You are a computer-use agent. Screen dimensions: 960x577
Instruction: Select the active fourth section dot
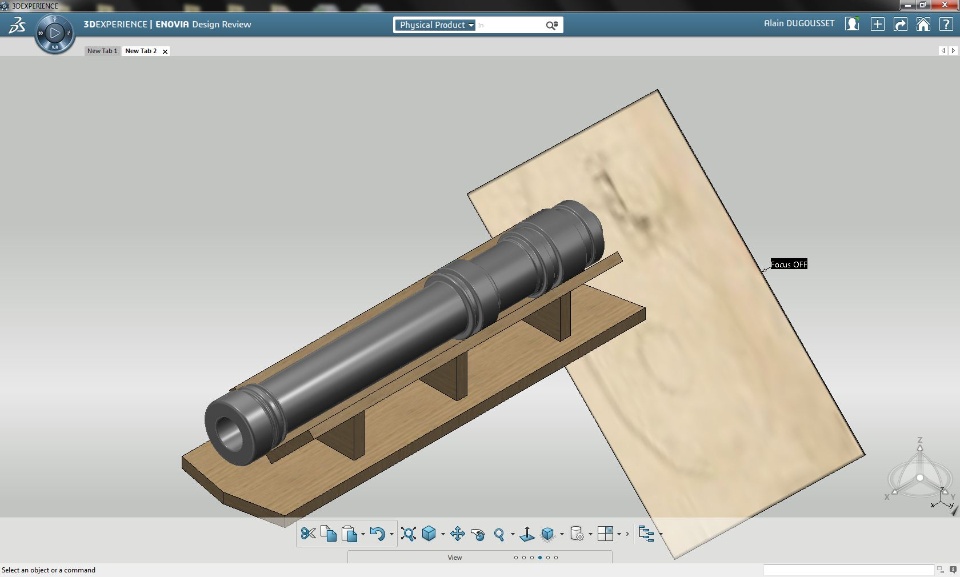[x=540, y=557]
